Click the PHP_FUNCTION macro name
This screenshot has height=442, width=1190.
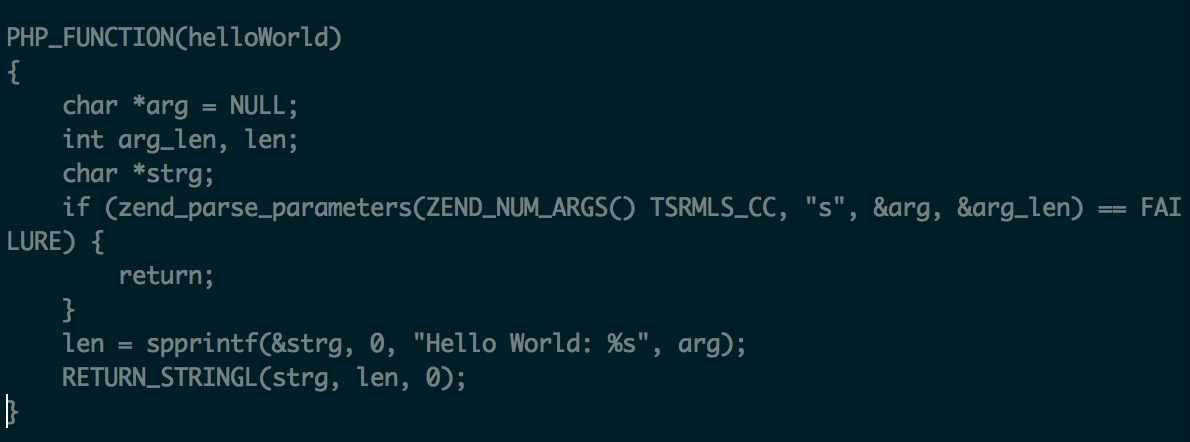(90, 38)
